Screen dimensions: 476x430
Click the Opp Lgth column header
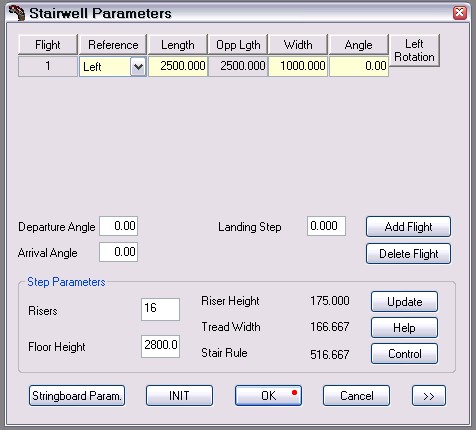pyautogui.click(x=238, y=44)
